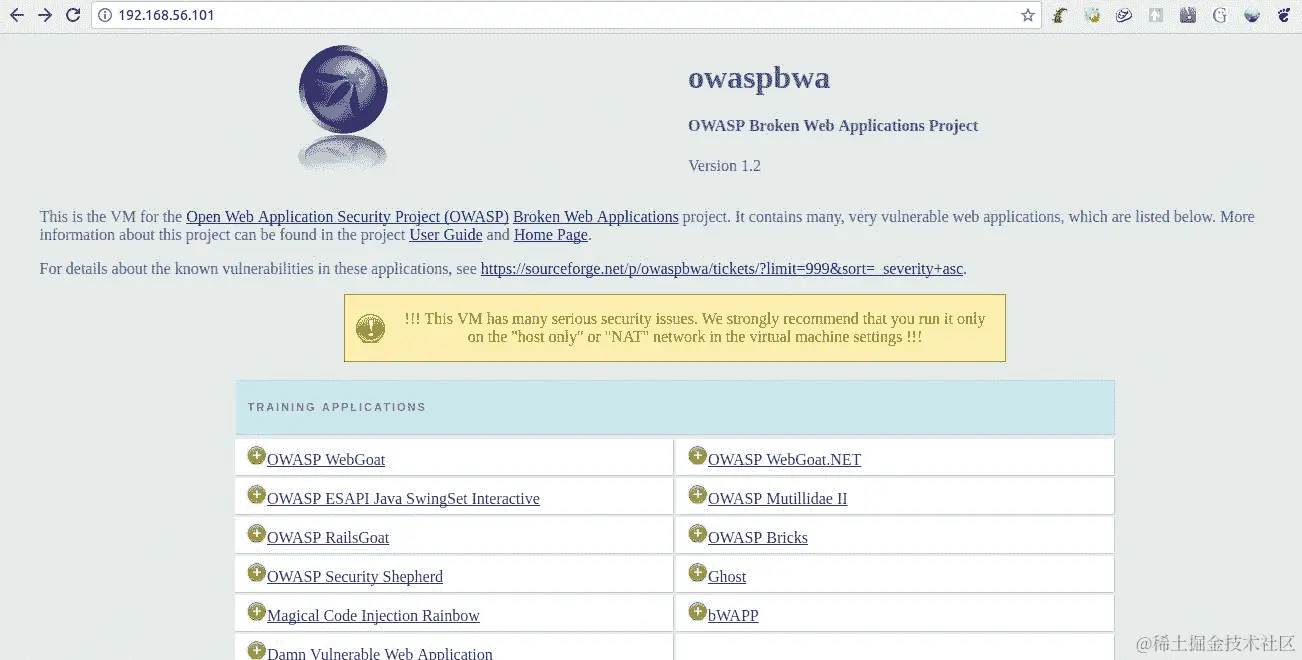Open the GNOME footprint extension icon
Viewport: 1302px width, 660px height.
[x=1283, y=15]
